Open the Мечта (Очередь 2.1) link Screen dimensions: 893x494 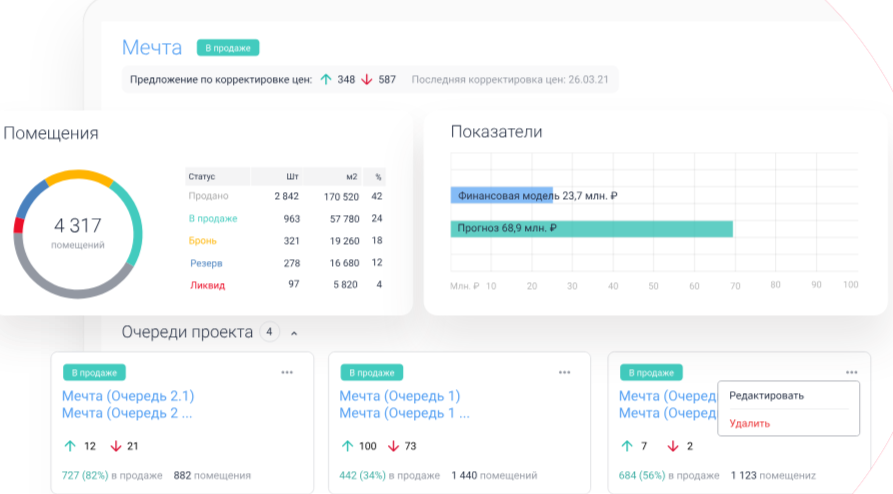coord(128,395)
